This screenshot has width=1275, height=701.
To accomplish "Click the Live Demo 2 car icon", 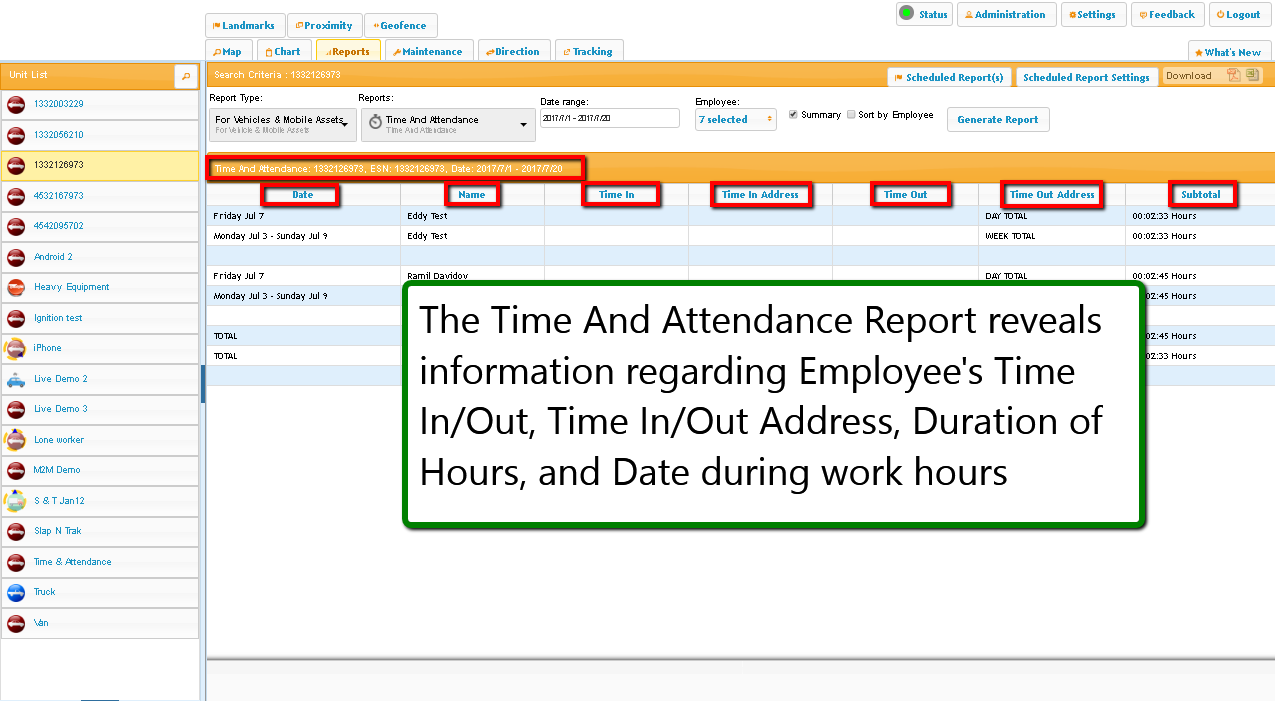I will click(16, 379).
